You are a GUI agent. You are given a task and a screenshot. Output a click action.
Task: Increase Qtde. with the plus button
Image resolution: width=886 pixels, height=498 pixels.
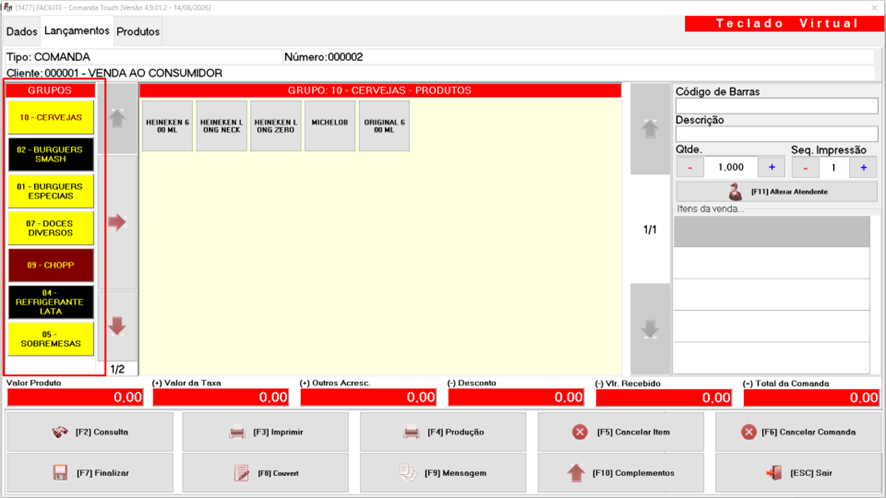tap(772, 167)
